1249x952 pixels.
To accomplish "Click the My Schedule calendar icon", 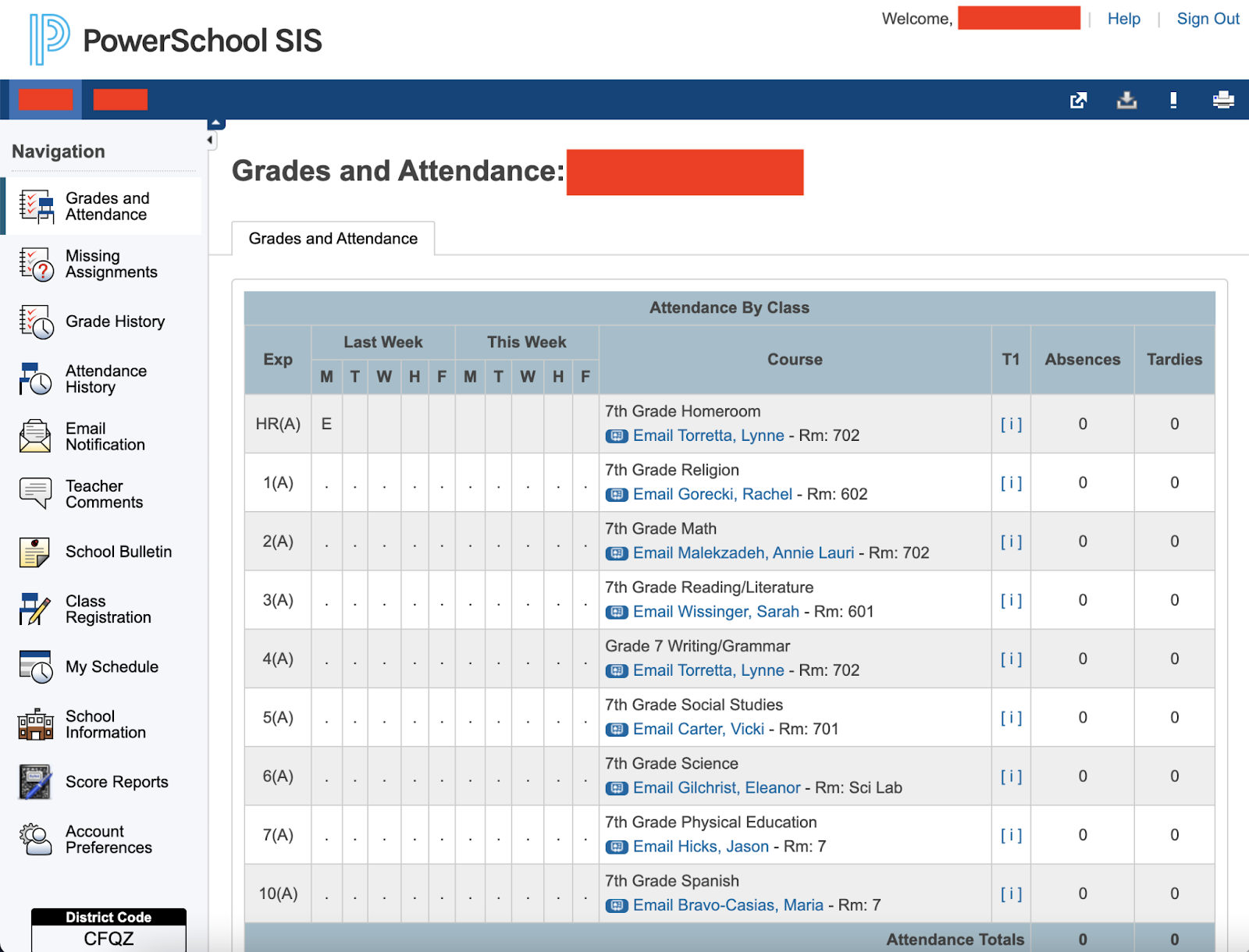I will [36, 667].
